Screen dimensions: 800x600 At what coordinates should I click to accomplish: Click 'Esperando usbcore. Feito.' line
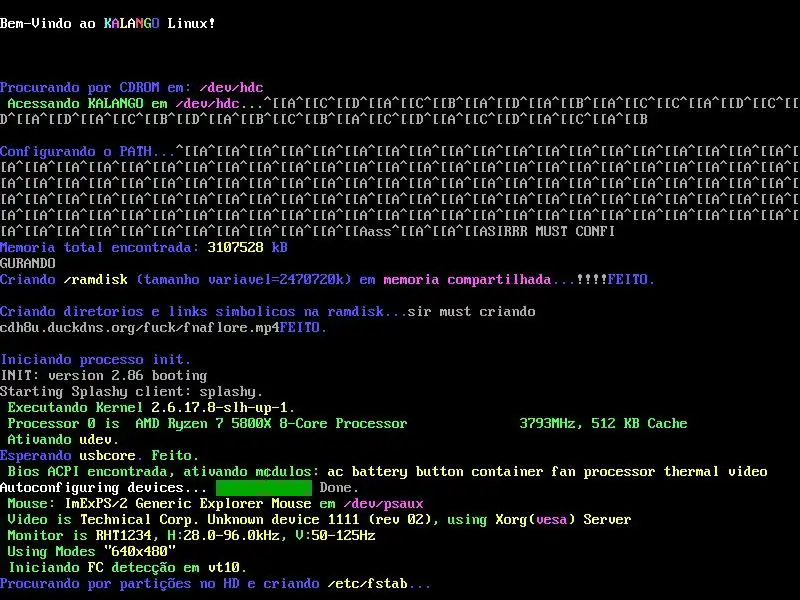pos(99,456)
